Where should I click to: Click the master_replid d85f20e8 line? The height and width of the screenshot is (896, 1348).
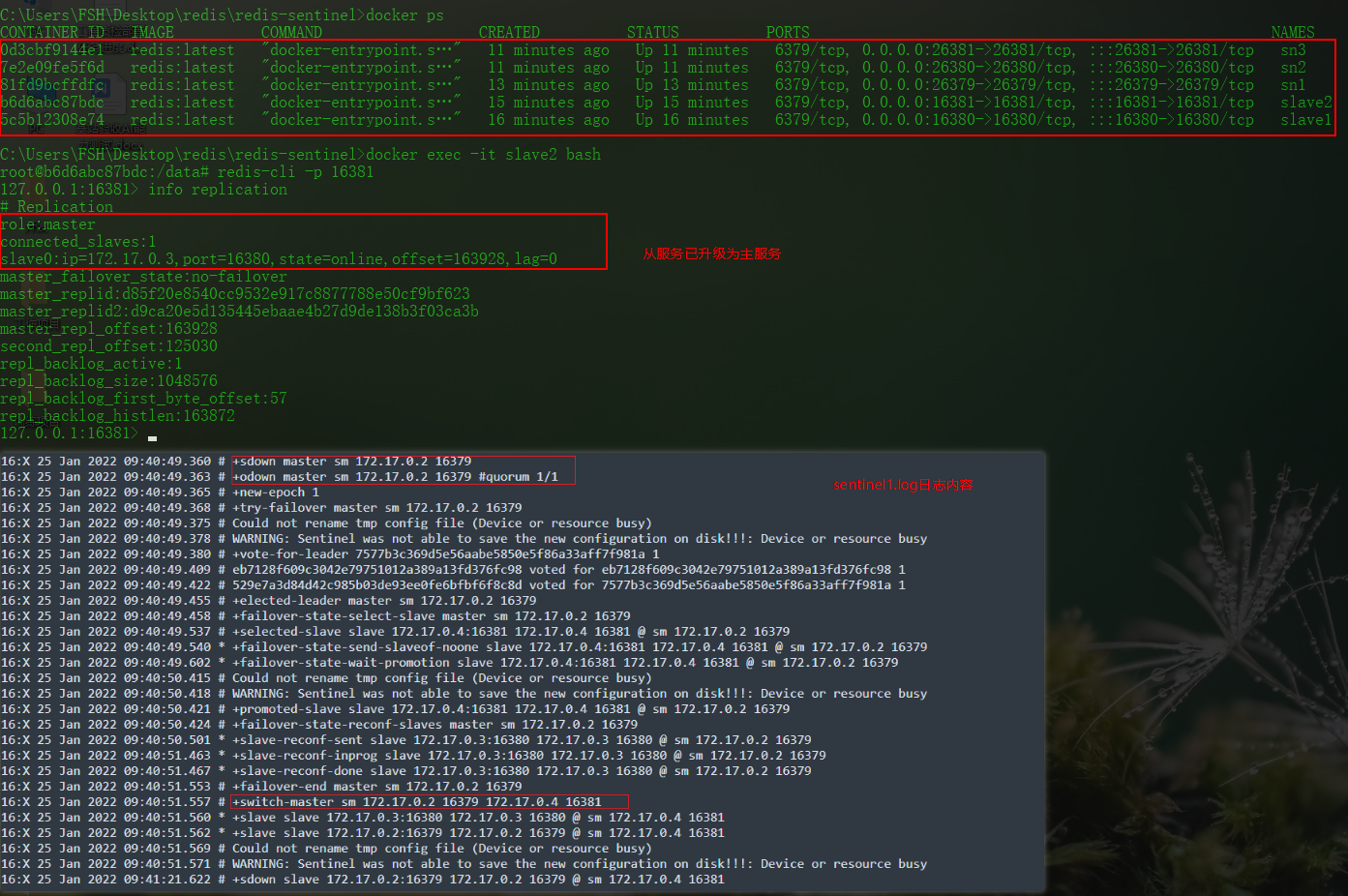coord(235,294)
